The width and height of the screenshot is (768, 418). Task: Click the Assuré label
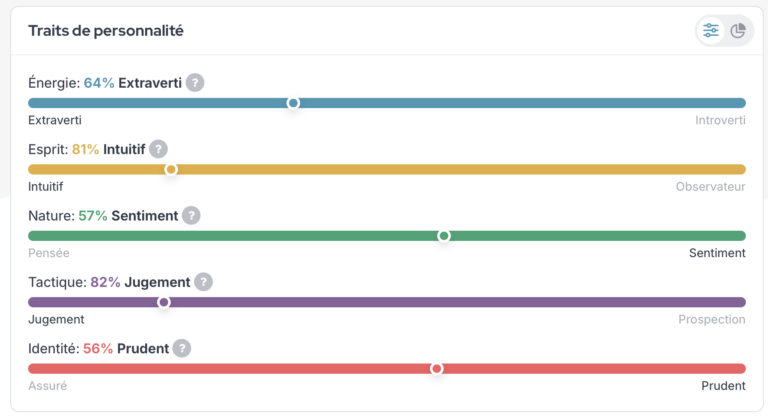point(48,386)
